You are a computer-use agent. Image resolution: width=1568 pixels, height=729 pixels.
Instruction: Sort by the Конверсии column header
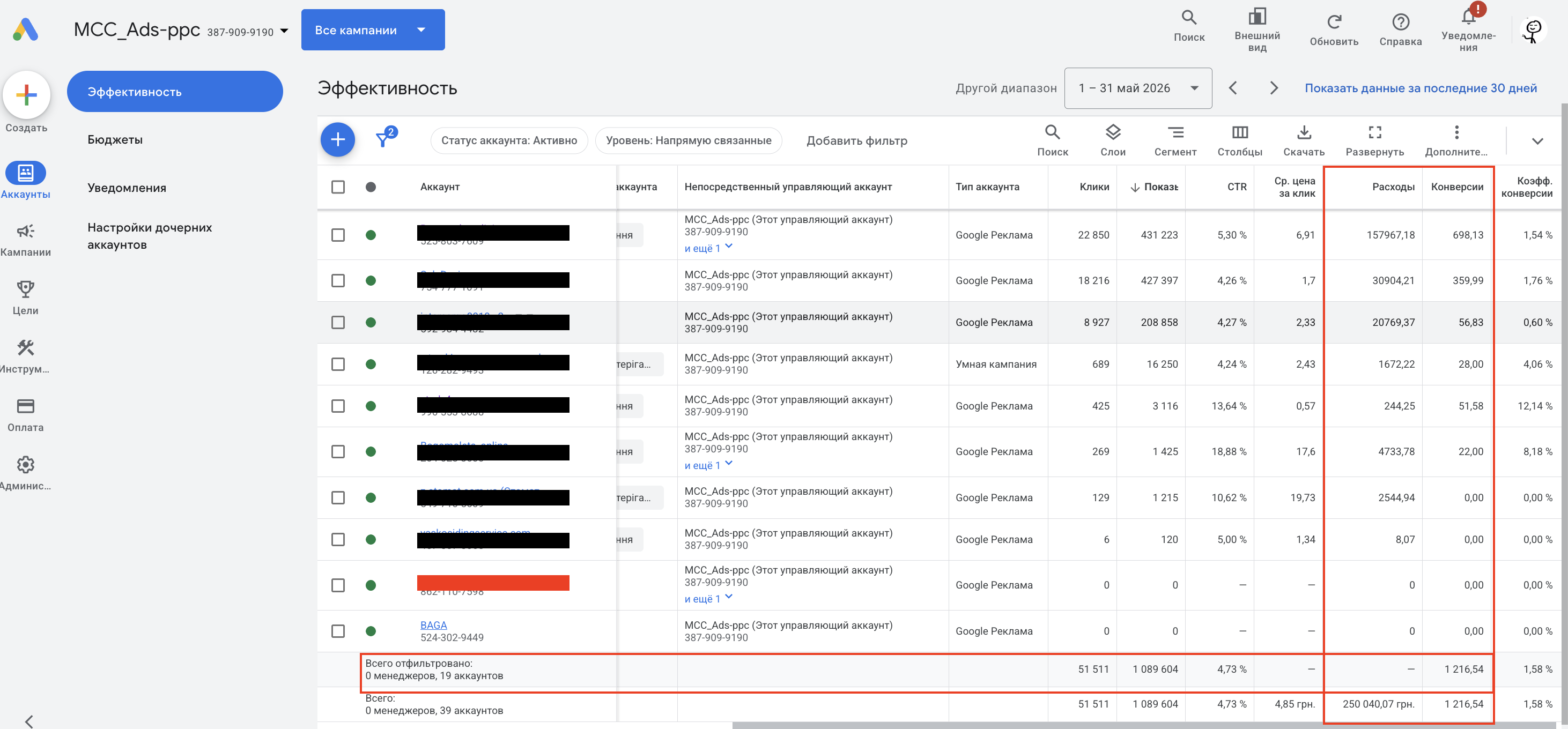pyautogui.click(x=1456, y=187)
